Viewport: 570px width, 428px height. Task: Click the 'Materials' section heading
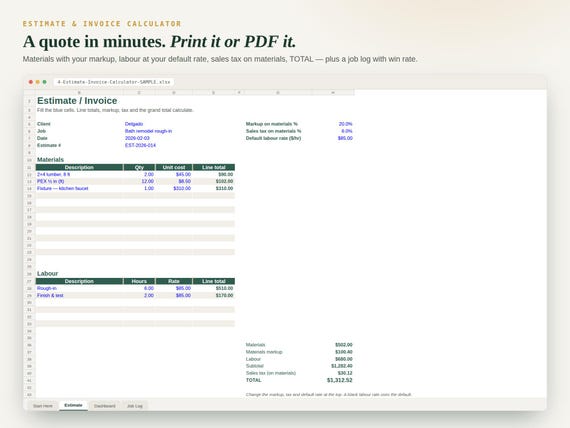pyautogui.click(x=50, y=160)
